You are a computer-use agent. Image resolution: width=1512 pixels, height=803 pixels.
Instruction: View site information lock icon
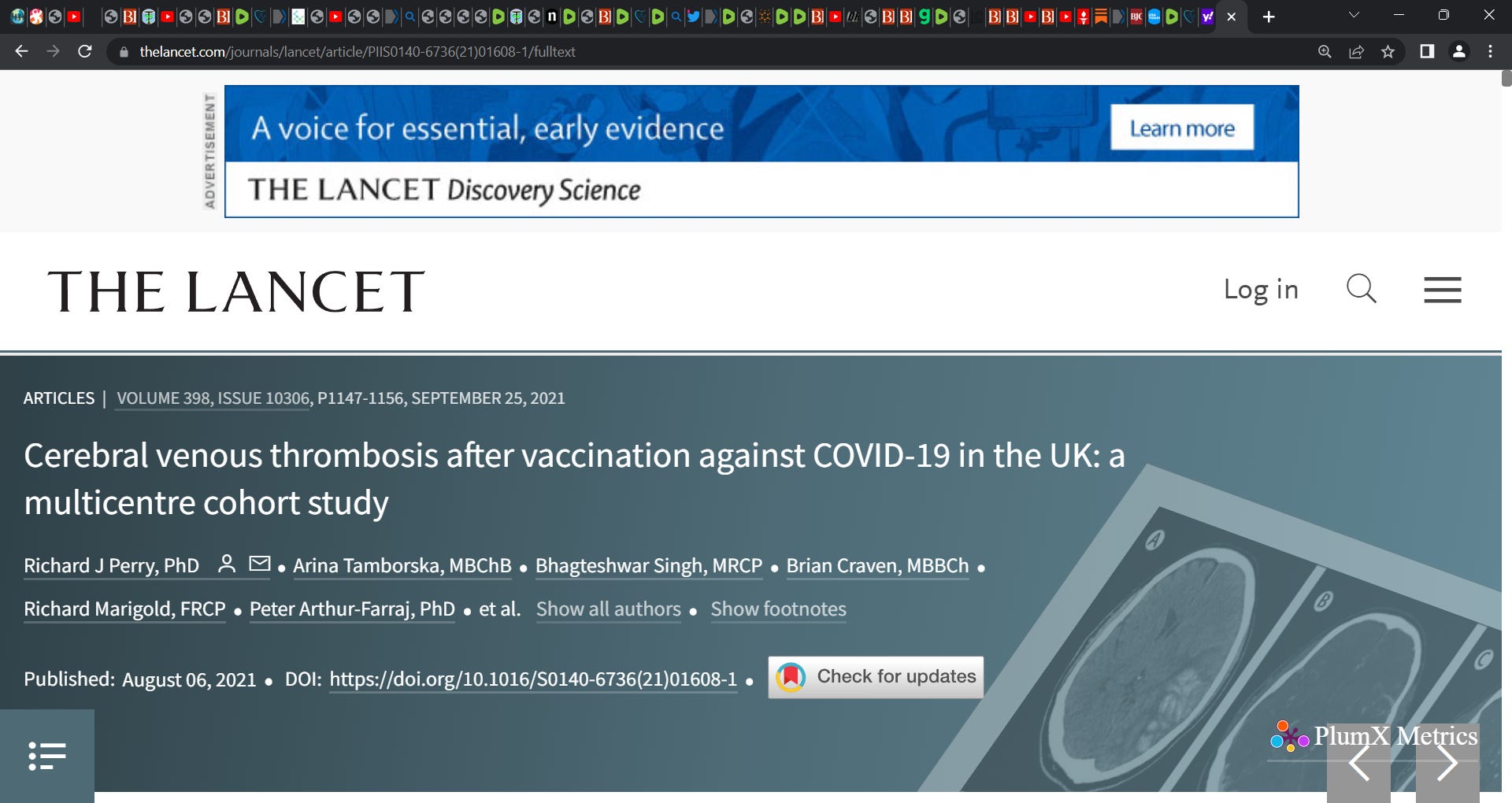[x=123, y=52]
